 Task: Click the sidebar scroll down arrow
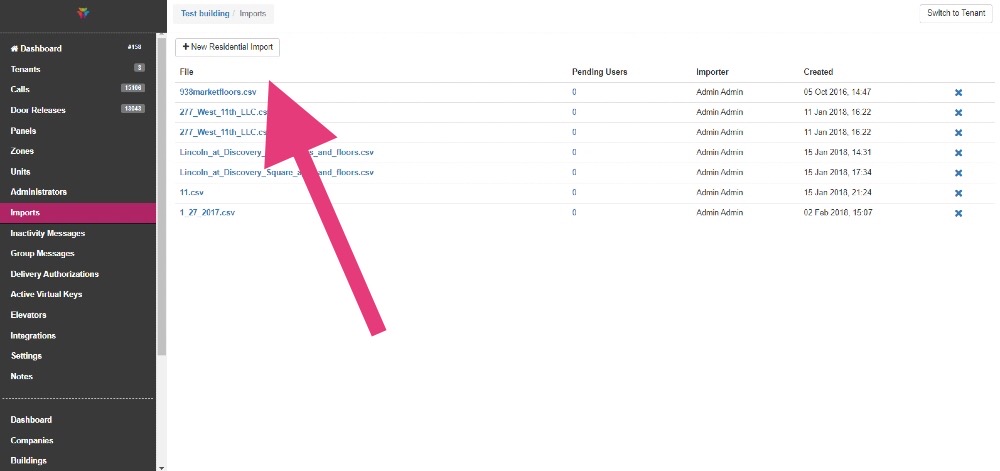click(162, 465)
